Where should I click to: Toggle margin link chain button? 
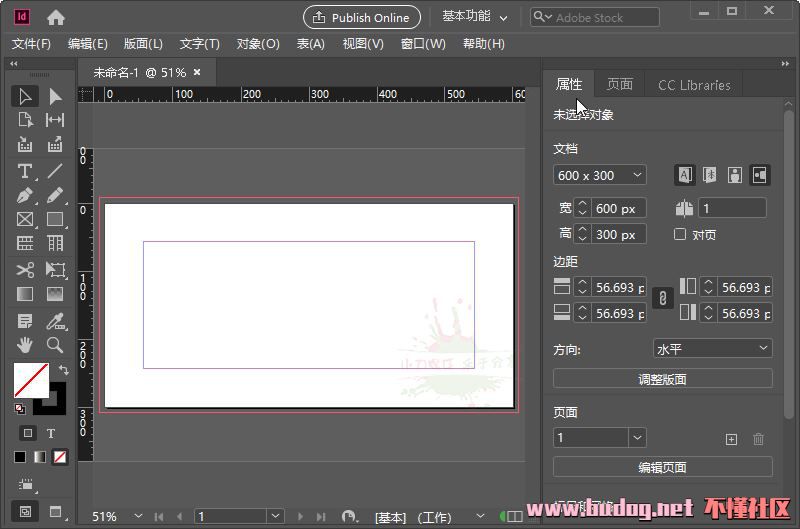click(x=662, y=297)
